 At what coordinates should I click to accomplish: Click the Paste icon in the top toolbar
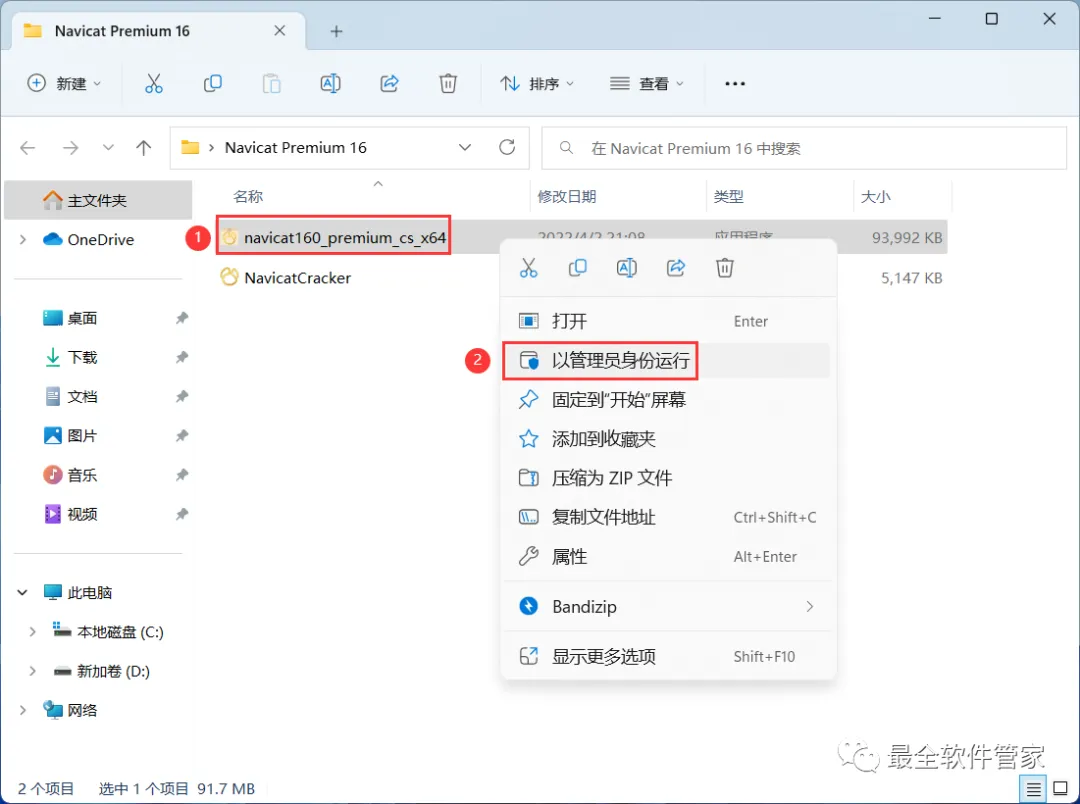271,84
